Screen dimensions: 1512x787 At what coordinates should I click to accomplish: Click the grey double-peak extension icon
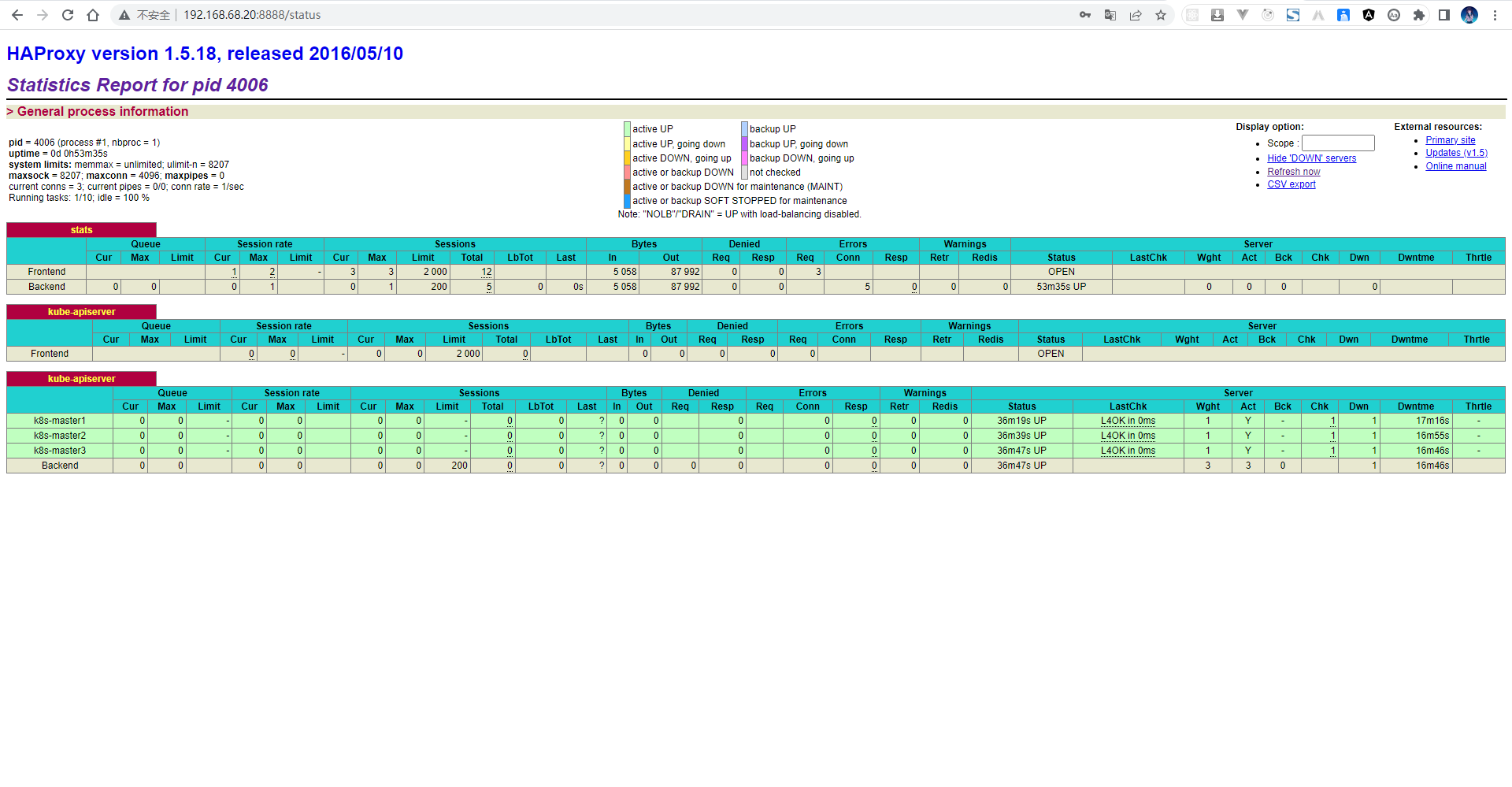tap(1318, 15)
